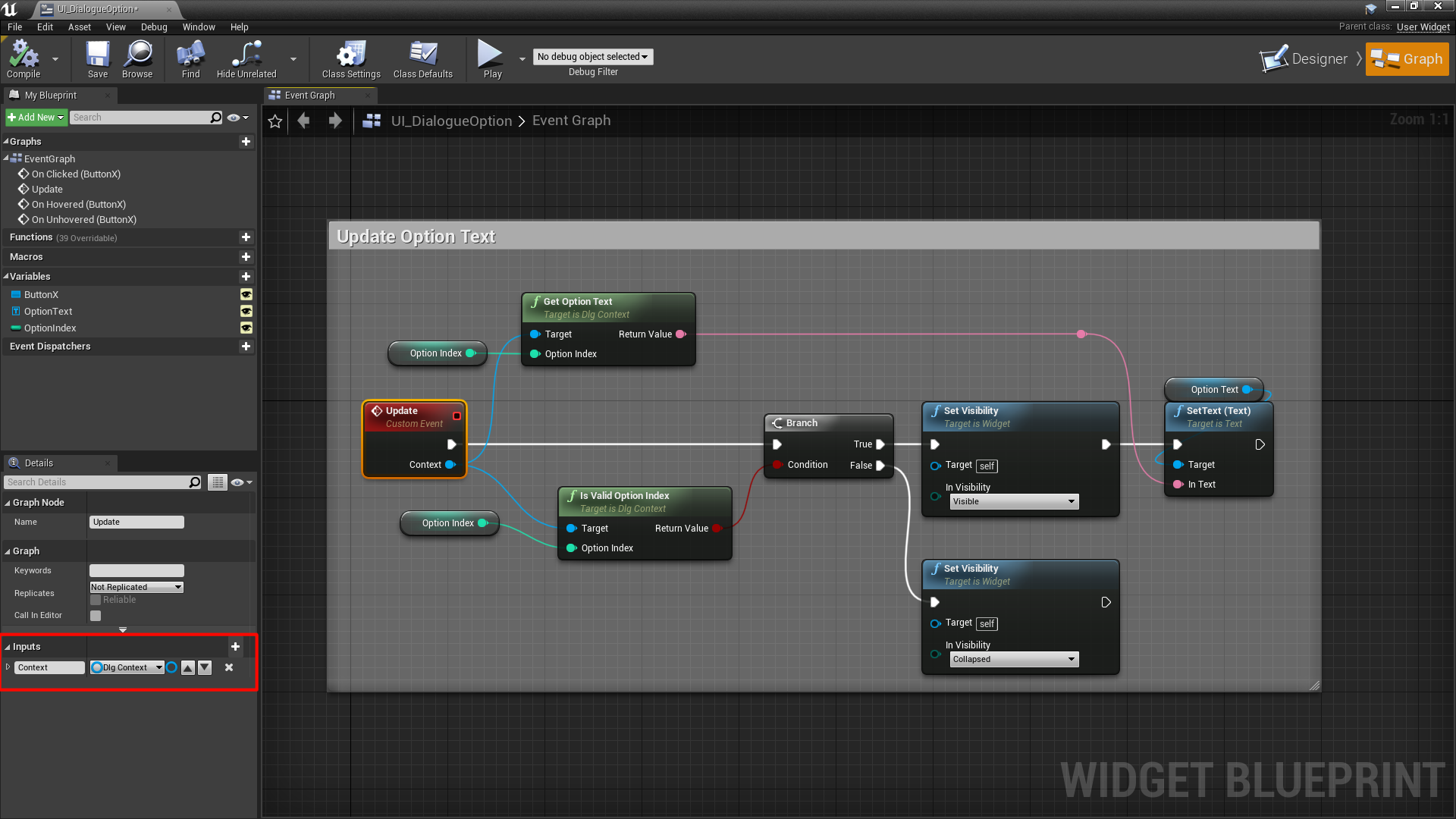Screen dimensions: 1456x819
Task: Open Compile options arrow
Action: click(55, 59)
